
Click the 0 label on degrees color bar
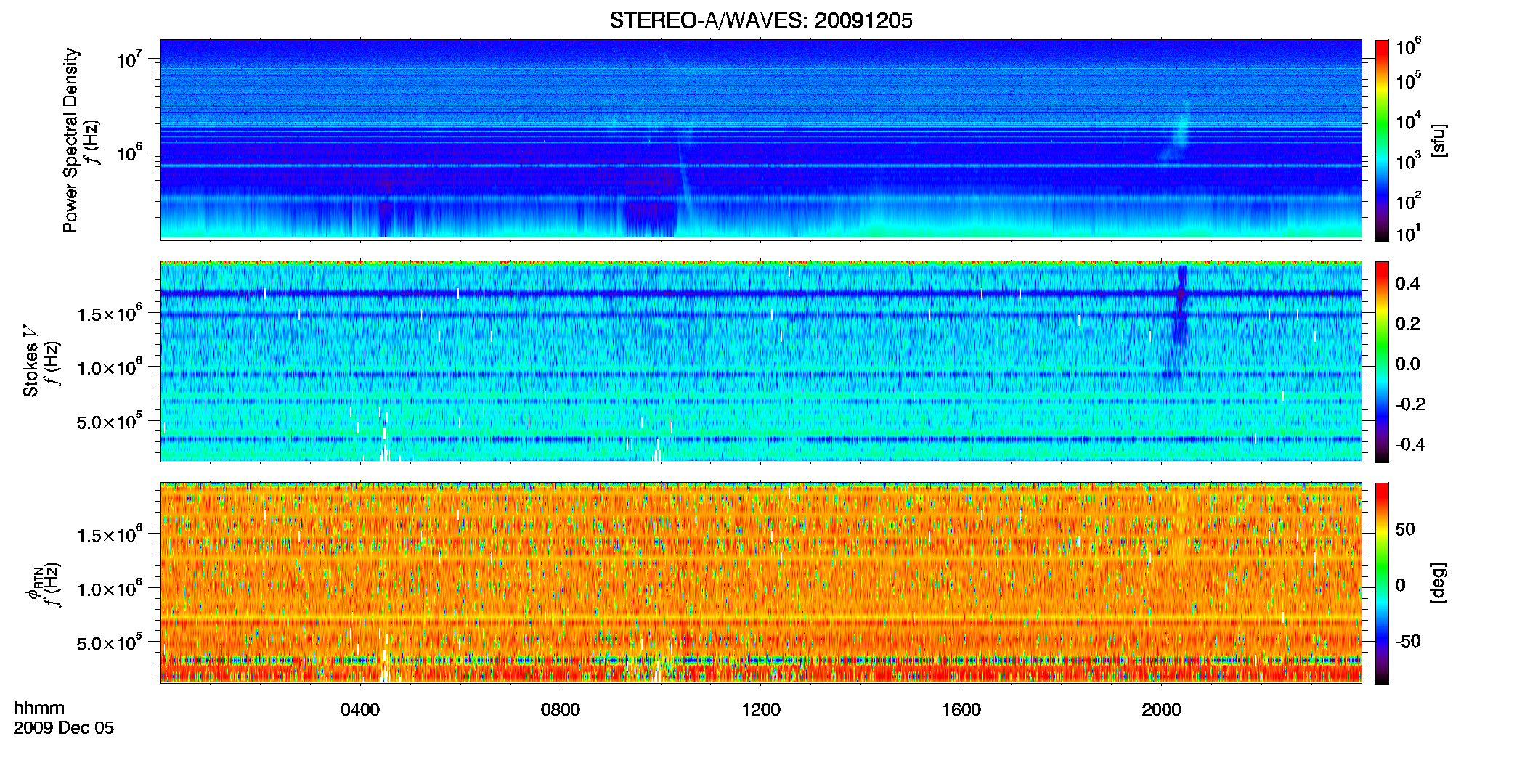coord(1401,585)
